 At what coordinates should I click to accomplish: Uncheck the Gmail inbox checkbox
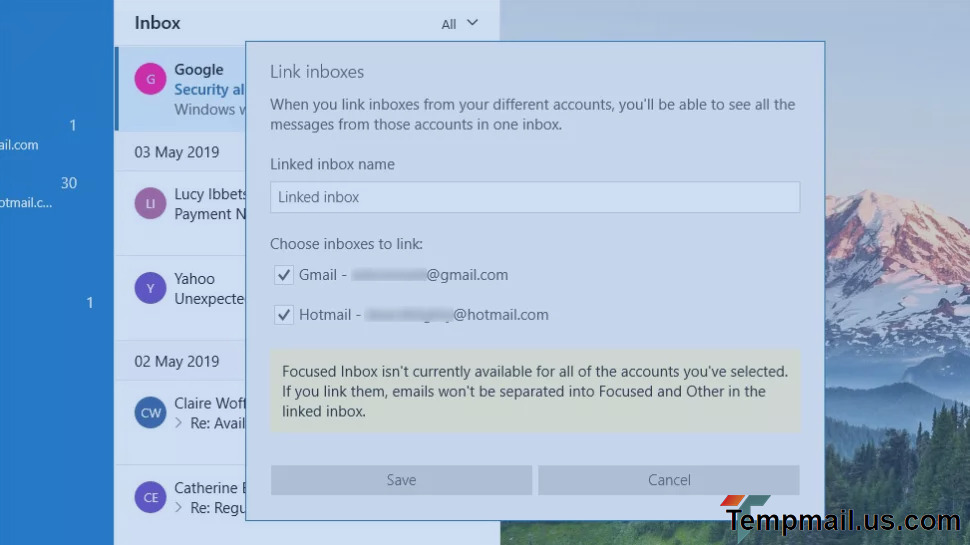coord(284,275)
